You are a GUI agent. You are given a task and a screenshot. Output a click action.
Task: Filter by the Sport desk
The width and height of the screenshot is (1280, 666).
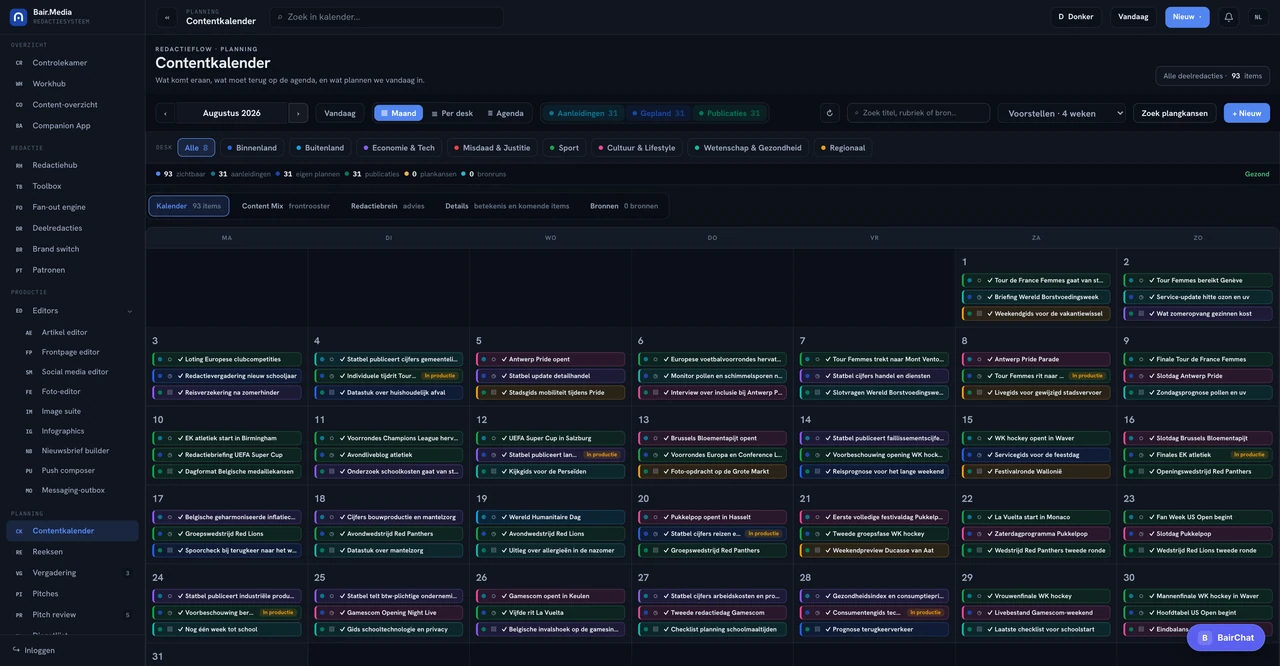pos(564,148)
